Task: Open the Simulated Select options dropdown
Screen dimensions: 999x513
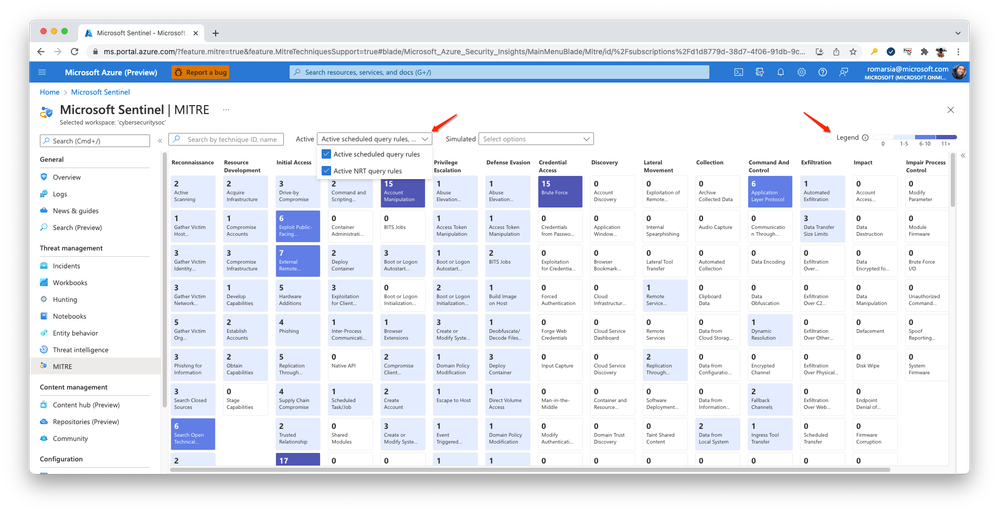Action: [x=536, y=139]
